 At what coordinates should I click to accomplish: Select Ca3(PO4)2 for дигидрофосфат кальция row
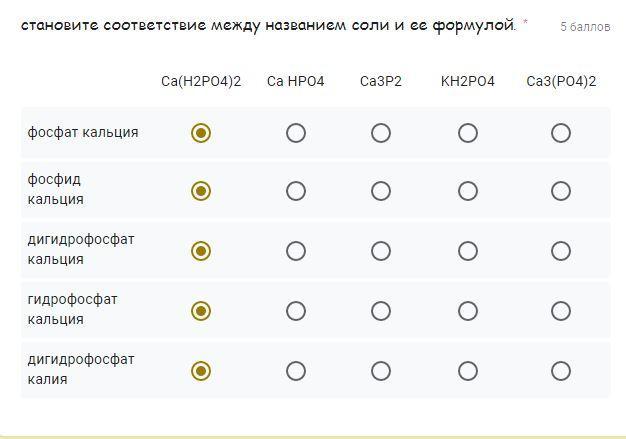[561, 251]
